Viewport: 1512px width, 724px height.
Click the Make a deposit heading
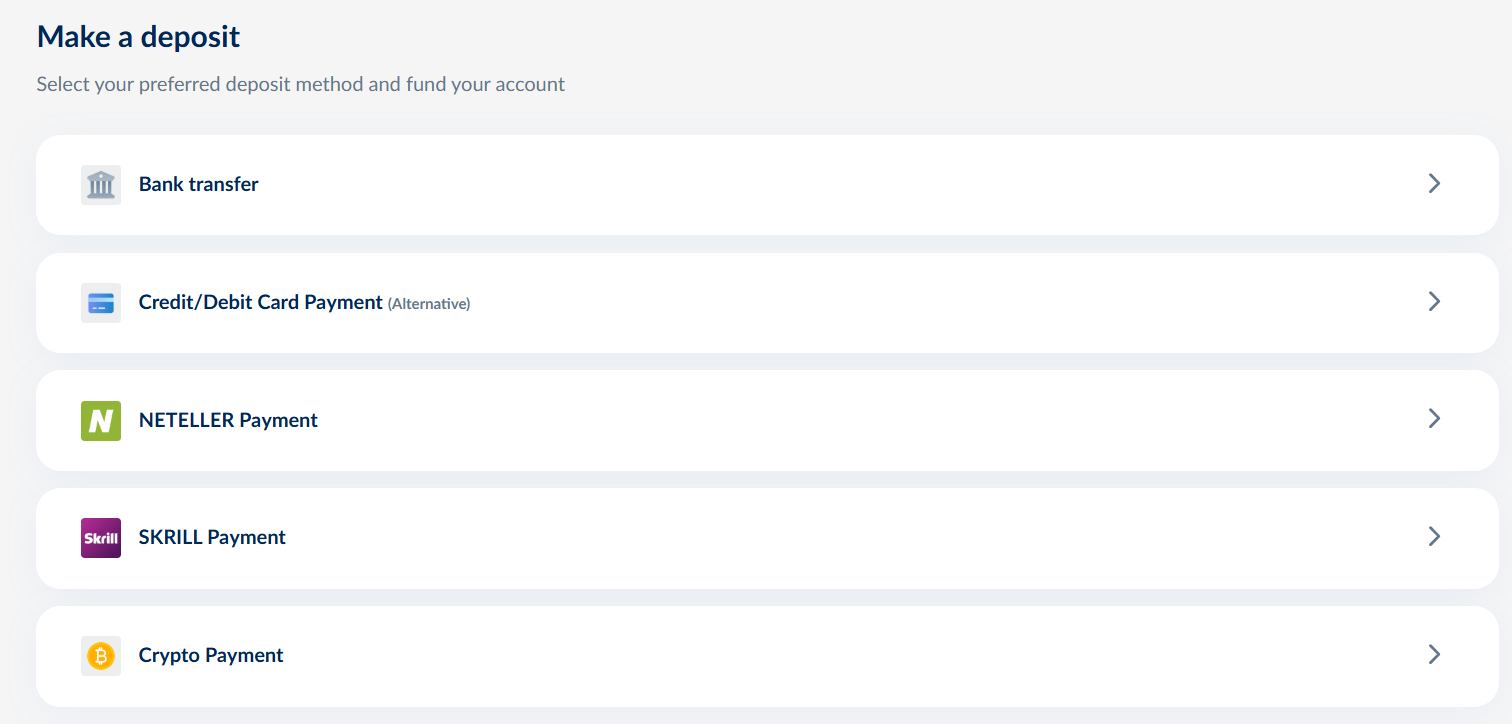click(x=139, y=37)
